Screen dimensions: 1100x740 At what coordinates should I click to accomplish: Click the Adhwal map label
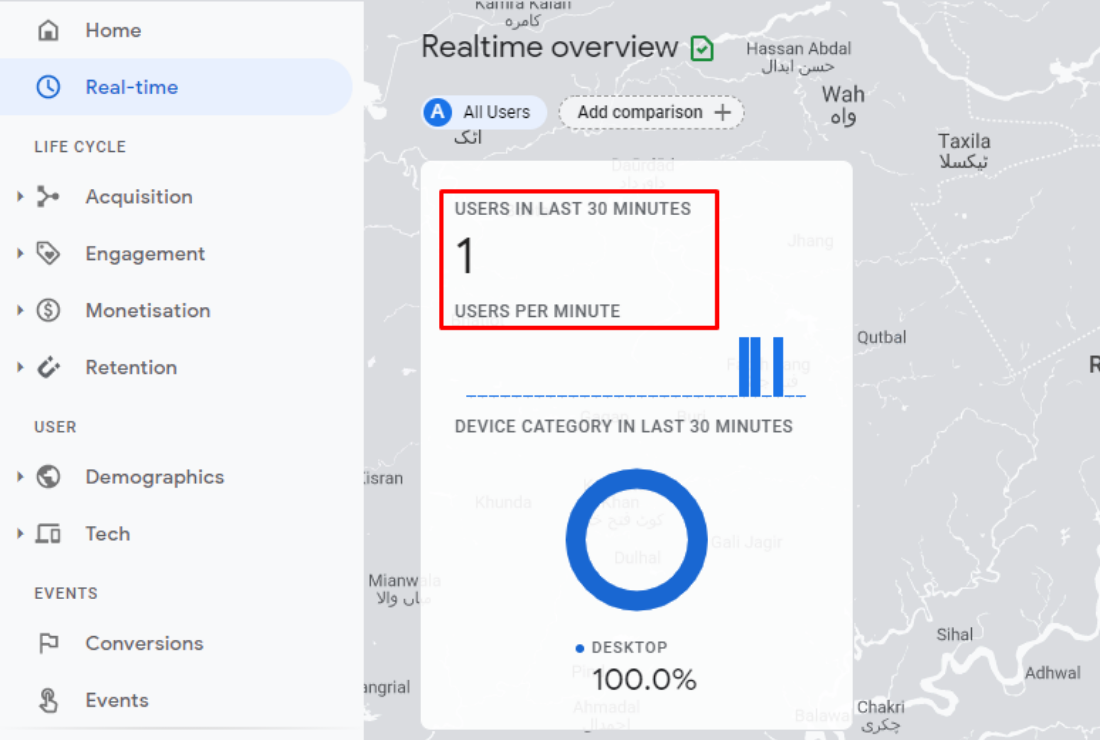click(1052, 673)
